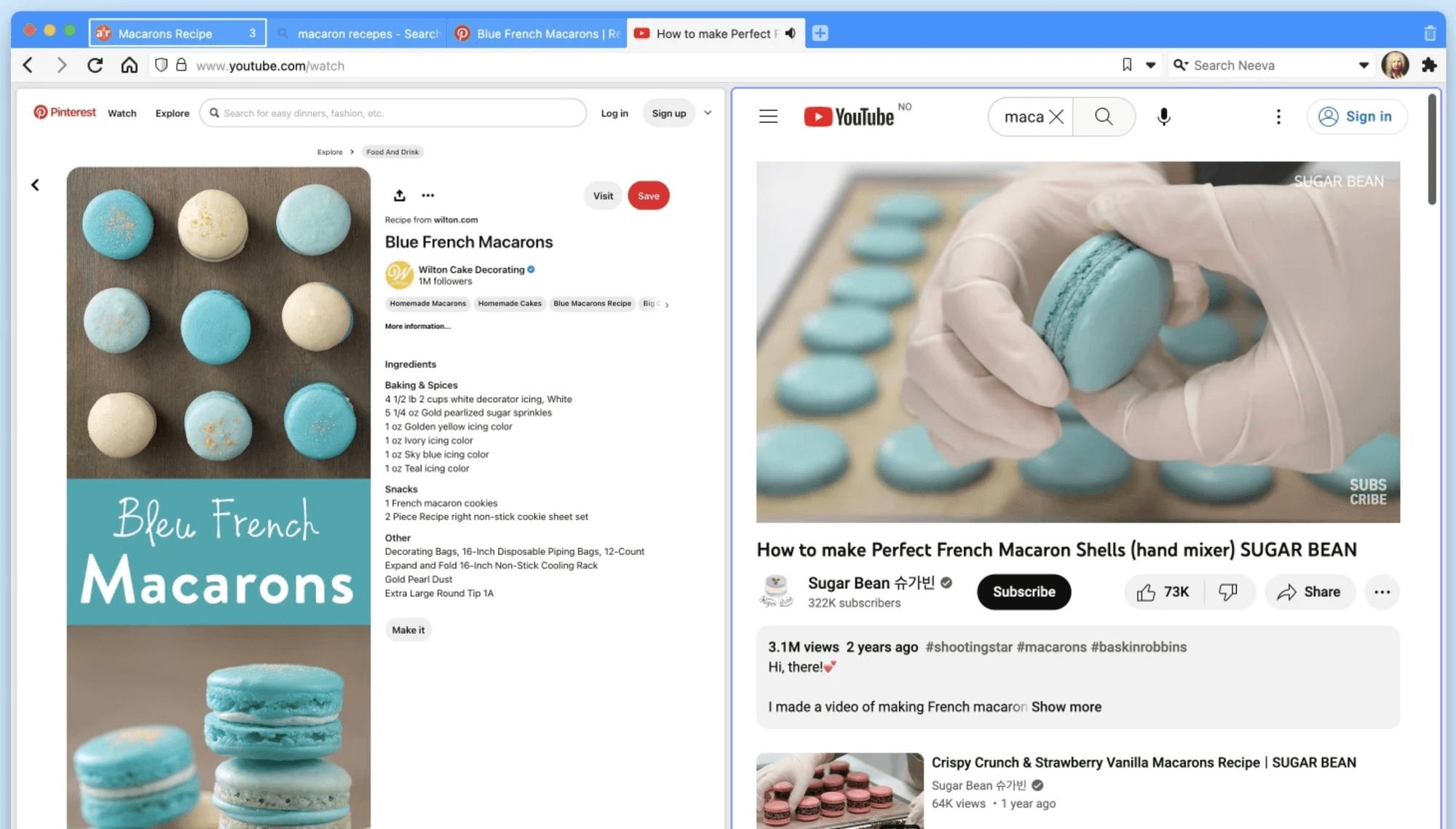The width and height of the screenshot is (1456, 829).
Task: Dislike the macaron video
Action: [x=1230, y=592]
